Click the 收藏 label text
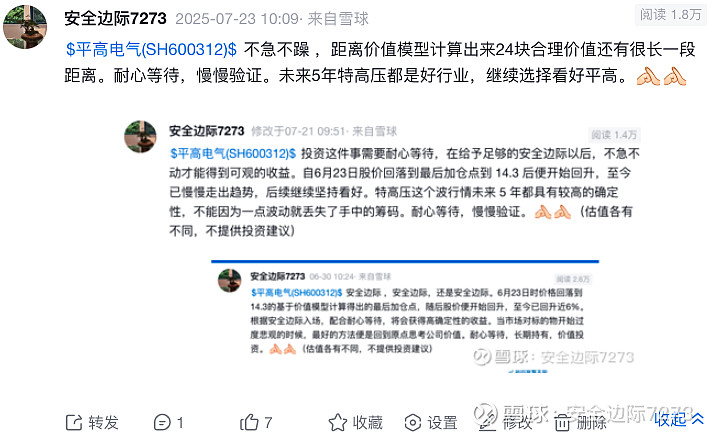The image size is (714, 436). (368, 422)
